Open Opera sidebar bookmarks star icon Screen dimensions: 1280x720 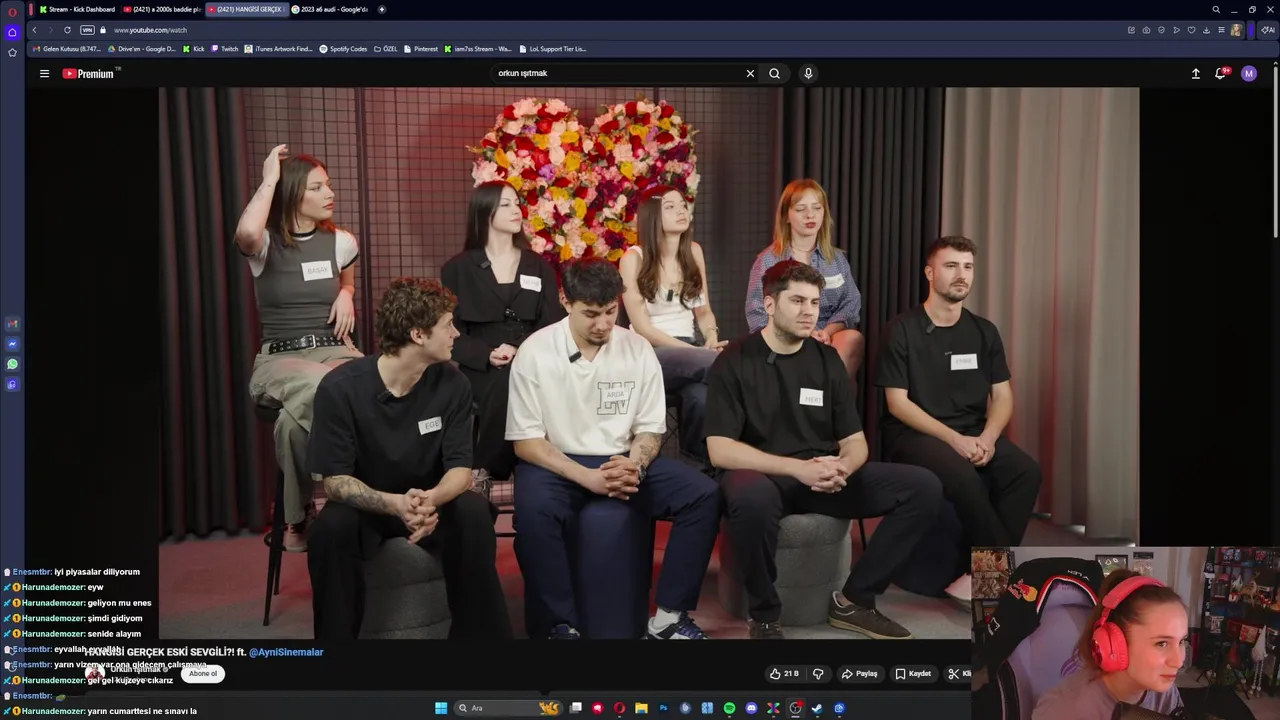[x=12, y=52]
